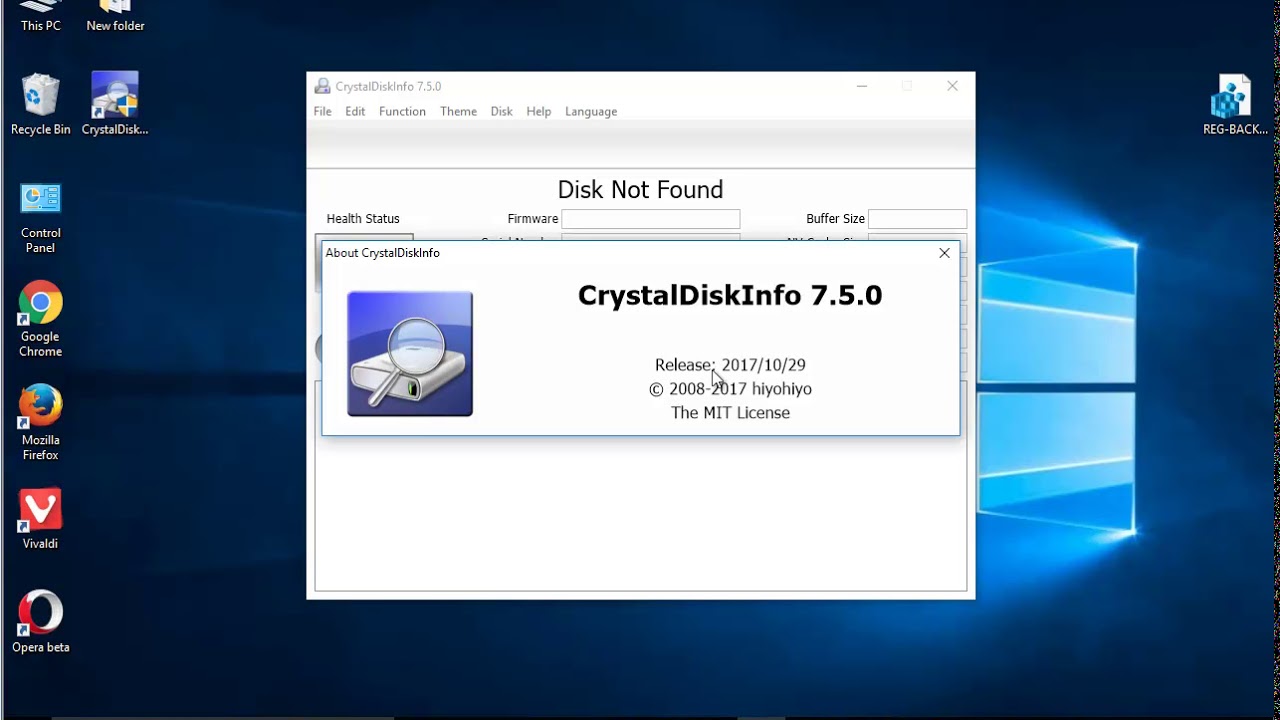
Task: Open the Function menu
Action: 402,111
